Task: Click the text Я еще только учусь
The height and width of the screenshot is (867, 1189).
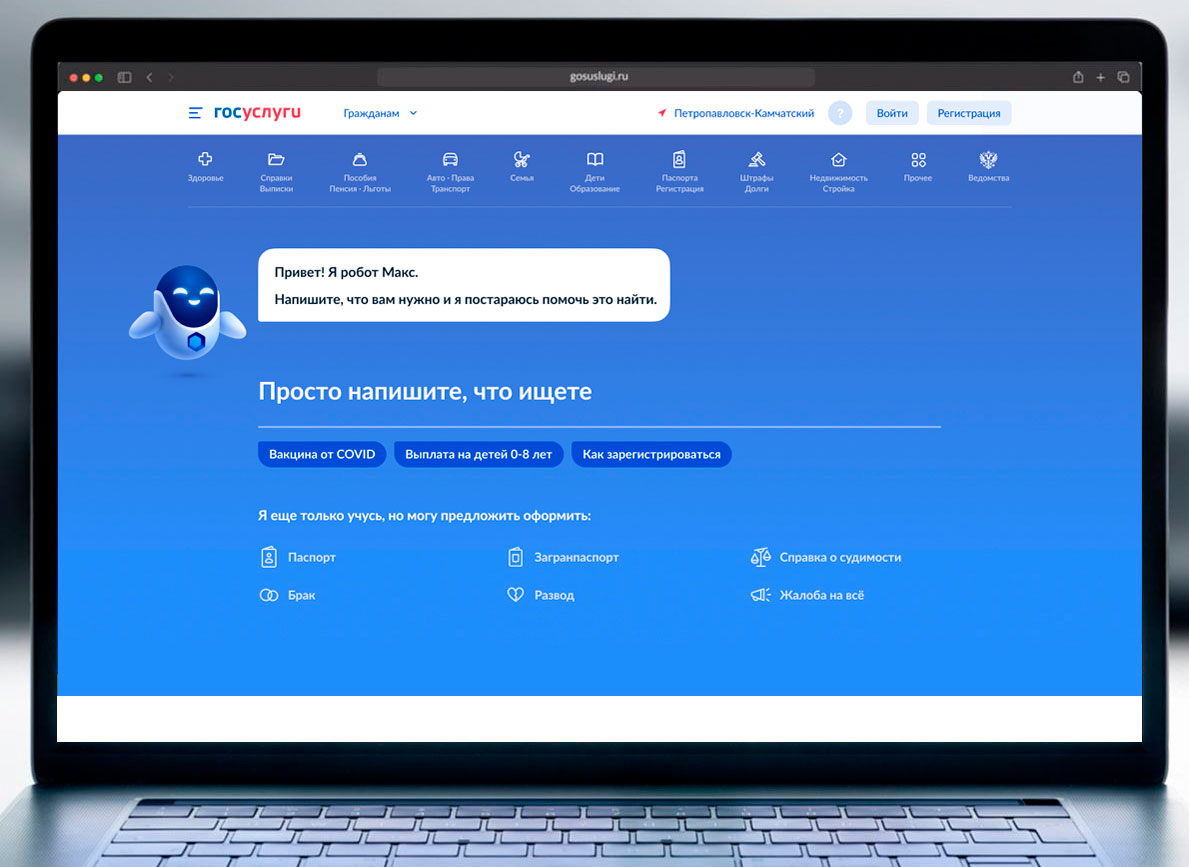Action: 321,515
